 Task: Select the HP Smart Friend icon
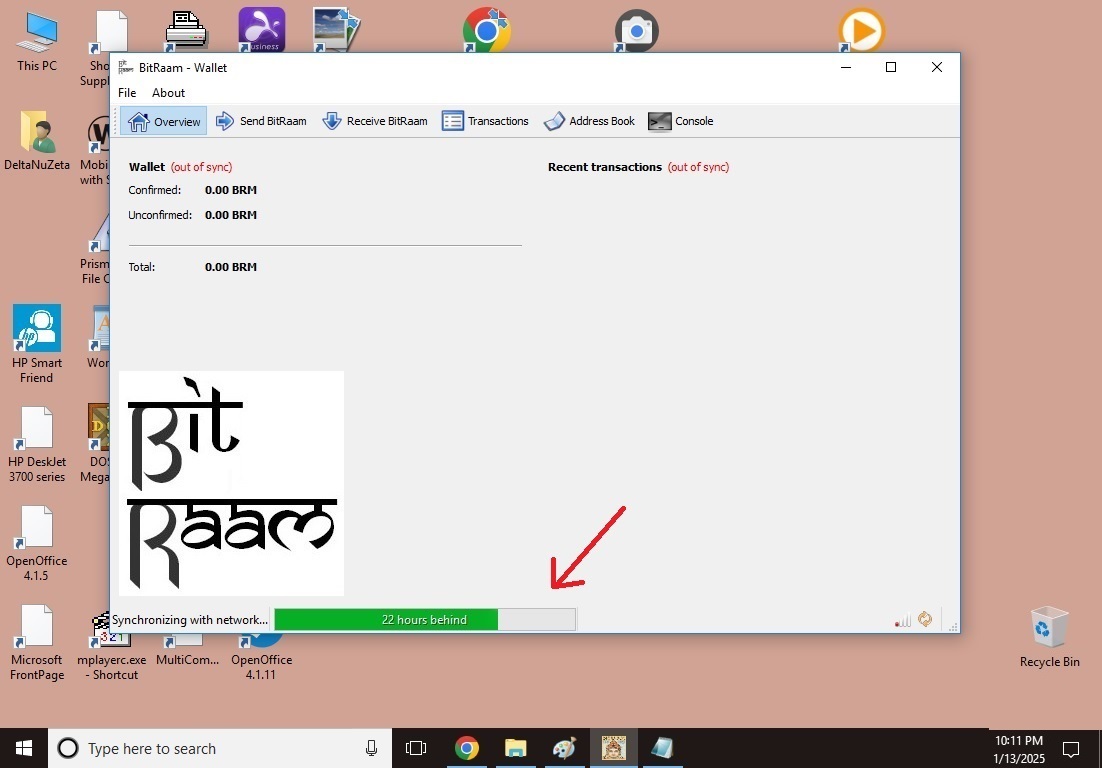37,344
